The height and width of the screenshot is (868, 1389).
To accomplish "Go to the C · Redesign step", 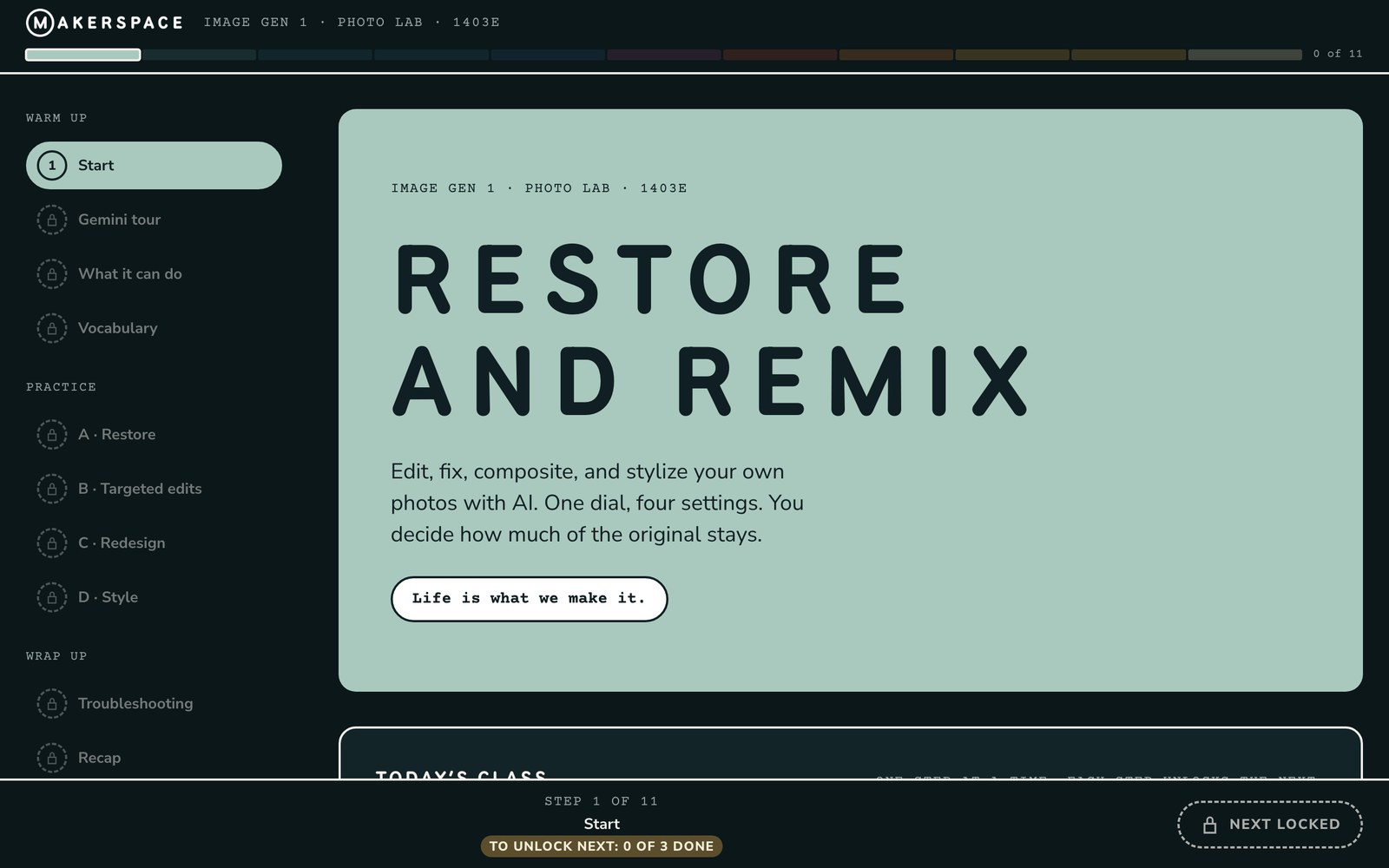I will tap(154, 542).
